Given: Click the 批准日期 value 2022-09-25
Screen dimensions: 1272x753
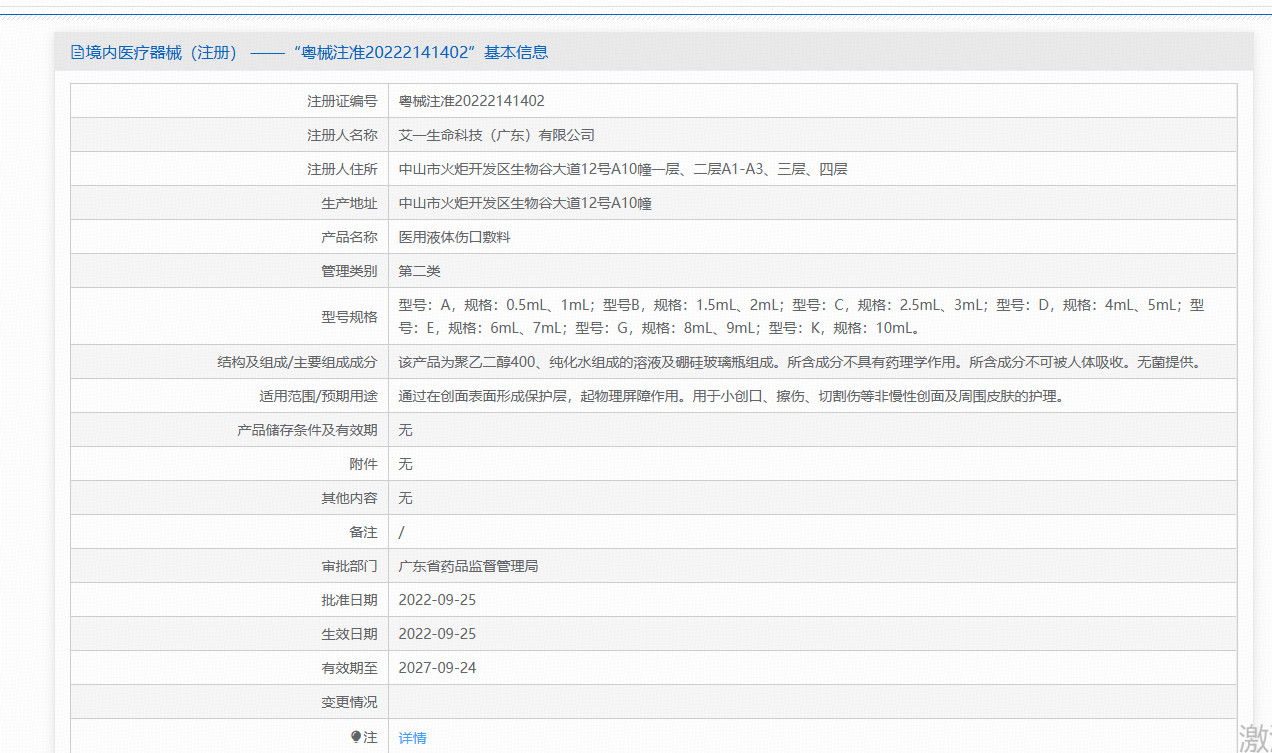Looking at the screenshot, I should [437, 599].
